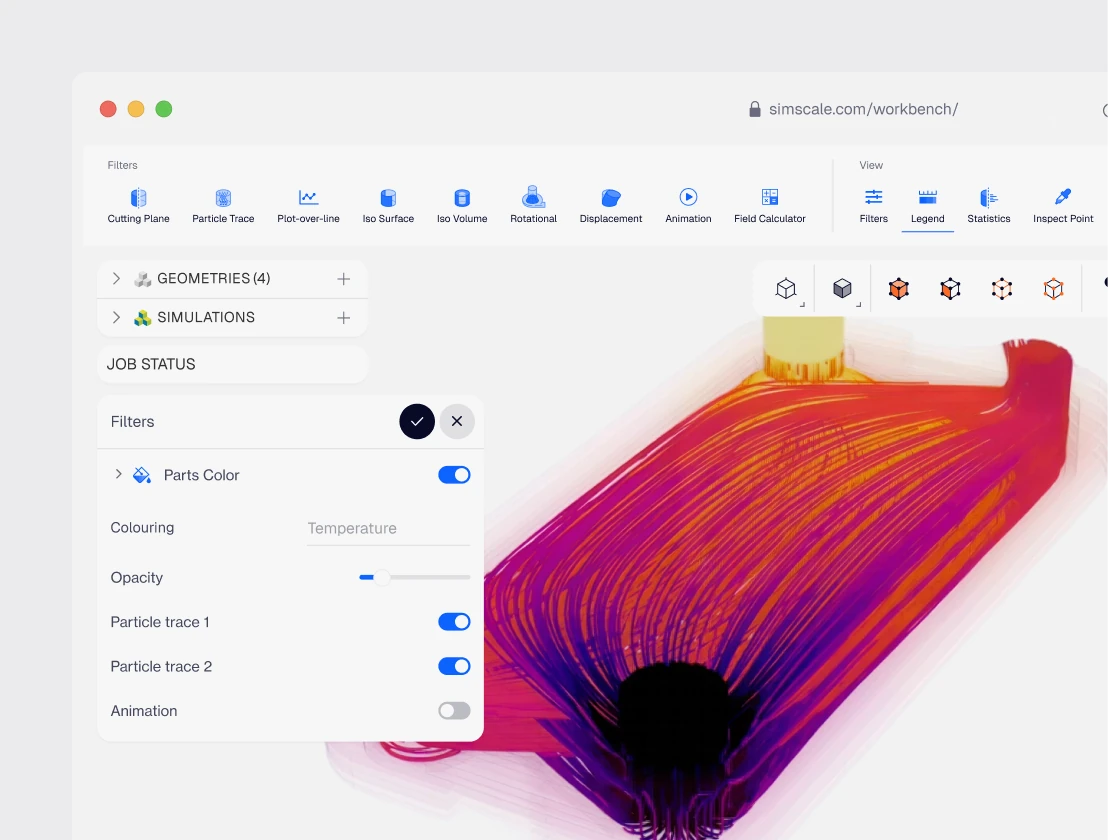
Task: Open the Field Calculator
Action: (x=770, y=206)
